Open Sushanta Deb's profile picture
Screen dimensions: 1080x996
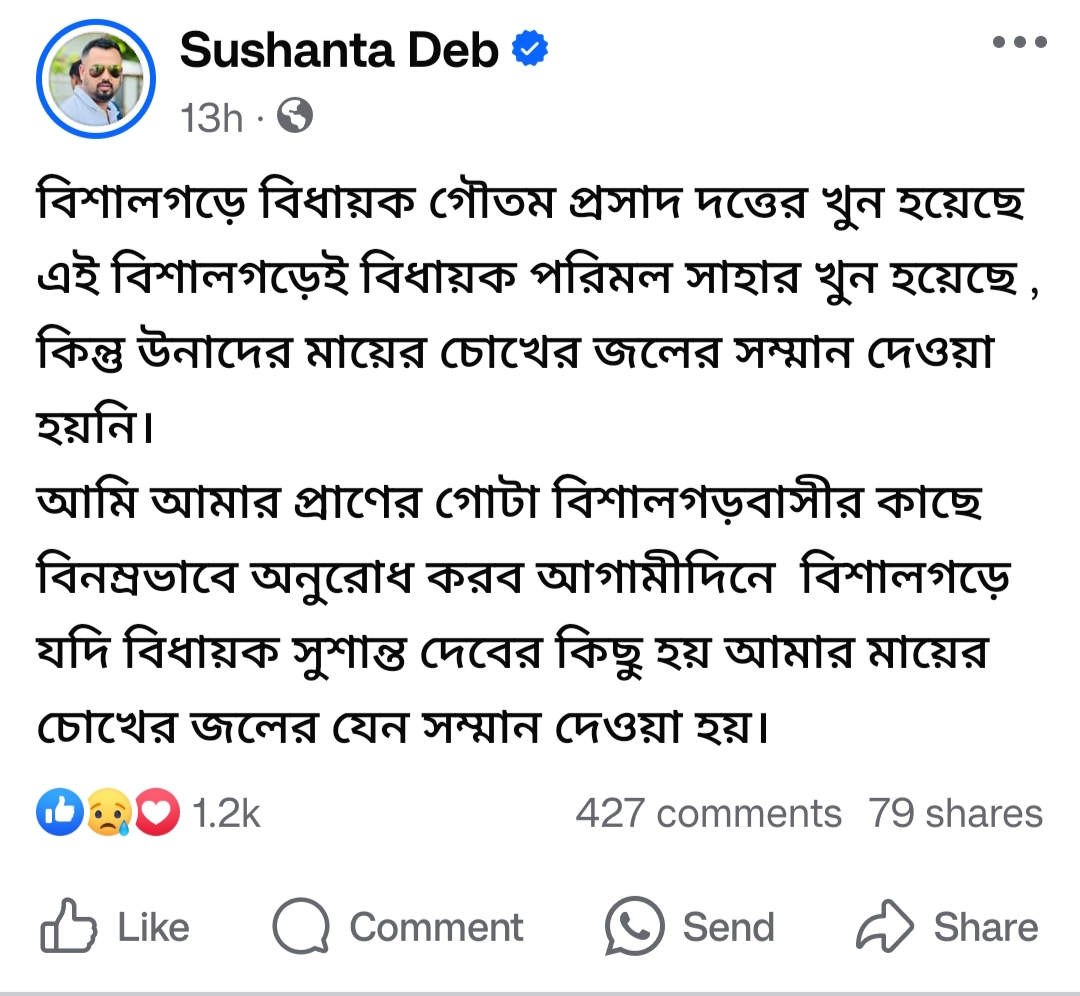coord(96,77)
